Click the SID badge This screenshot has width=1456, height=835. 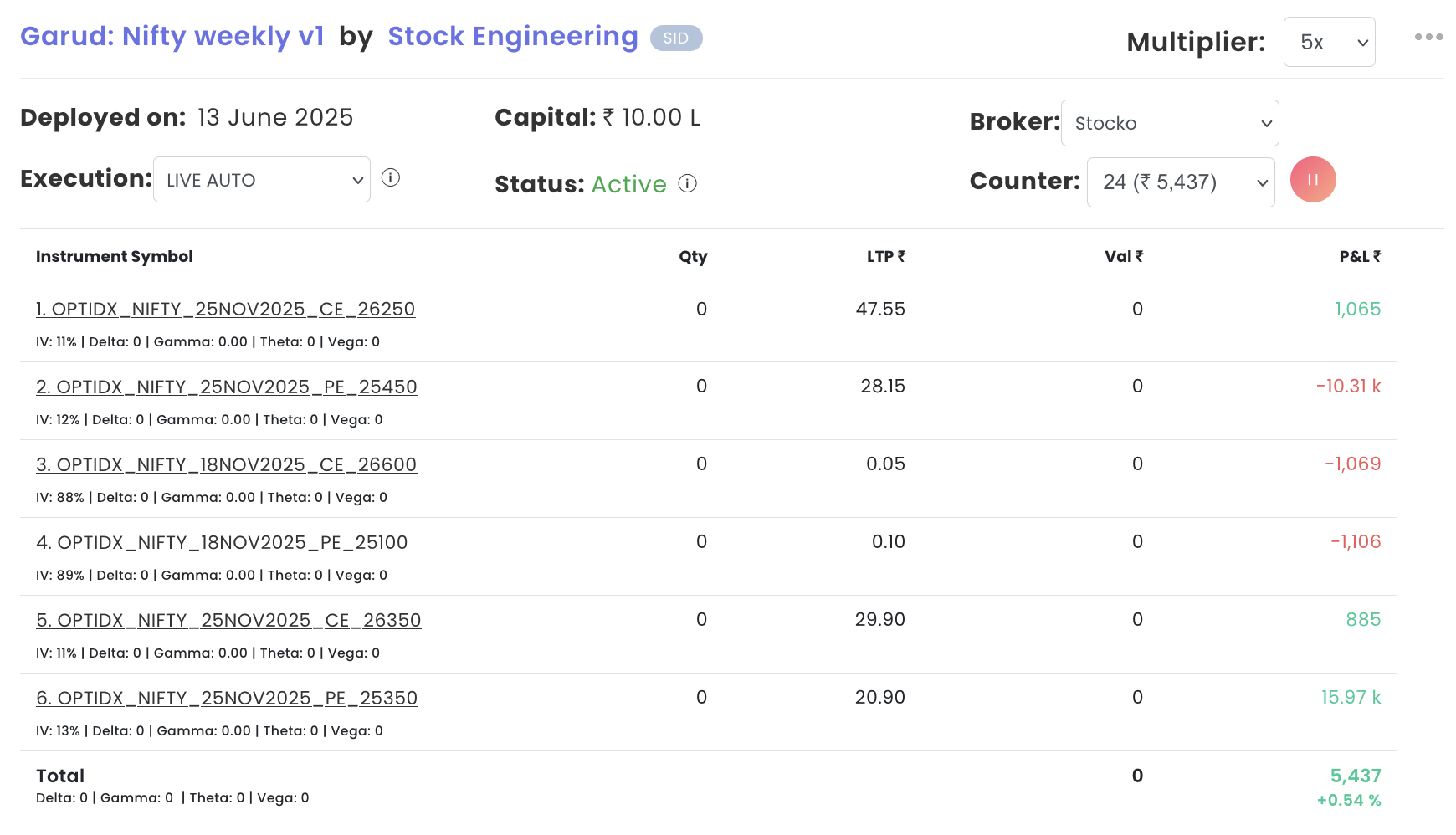point(675,38)
